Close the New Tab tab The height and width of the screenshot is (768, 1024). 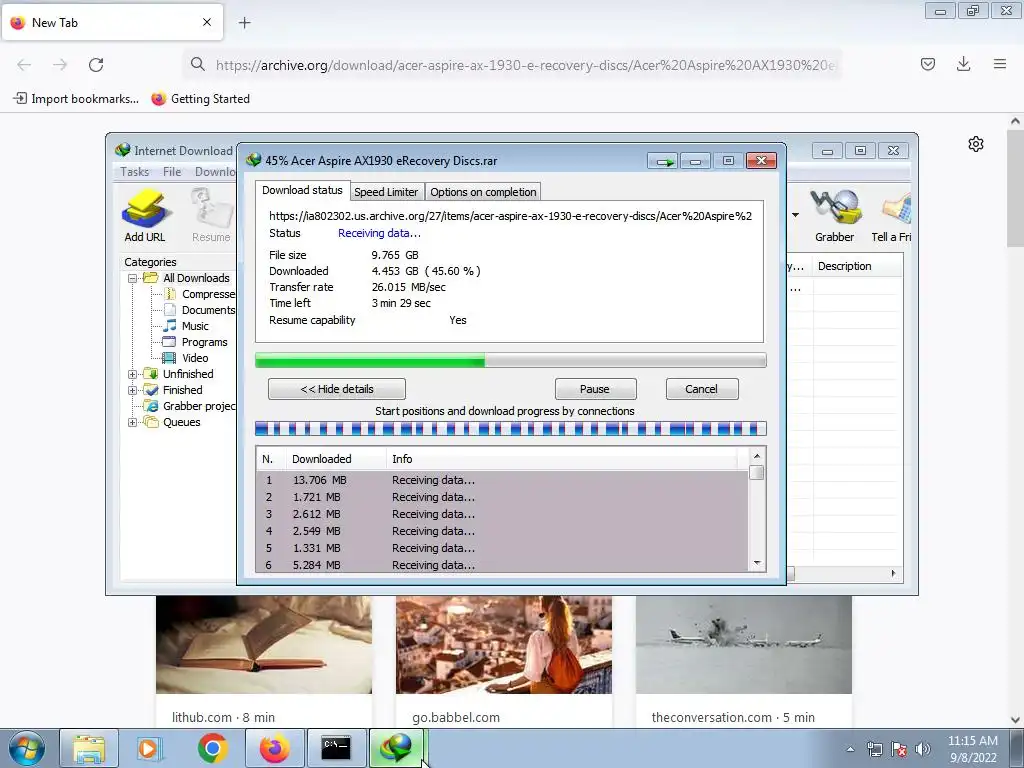pos(207,22)
